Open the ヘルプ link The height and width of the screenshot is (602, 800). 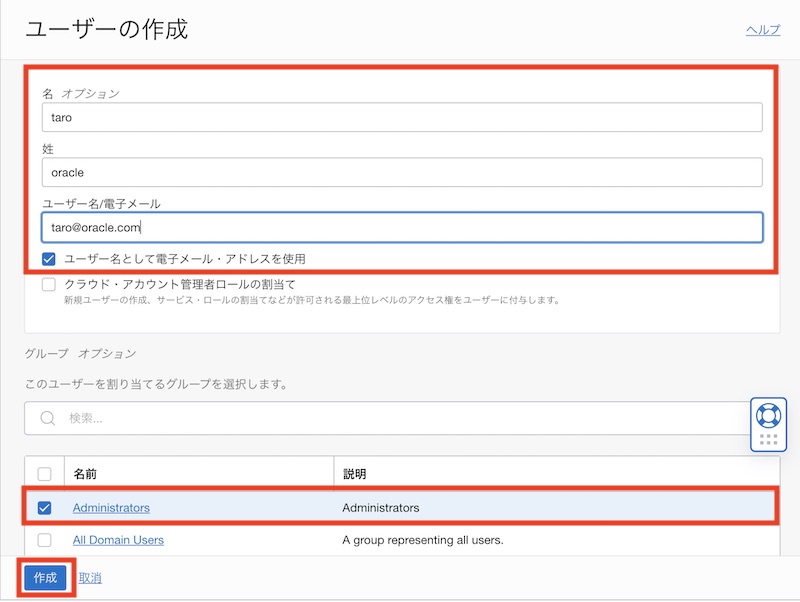coord(762,30)
